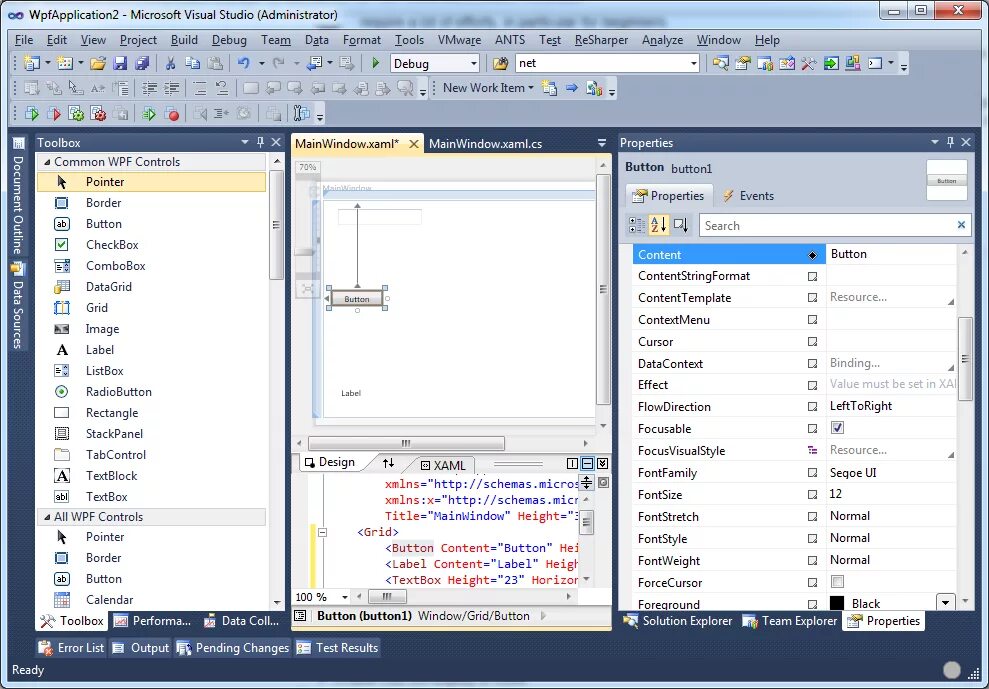Open the Build menu
Viewport: 989px width, 689px height.
(184, 40)
